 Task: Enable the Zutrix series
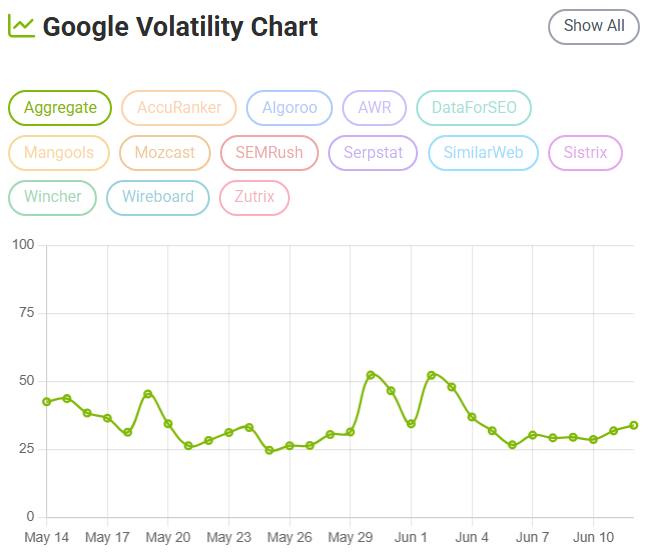254,198
